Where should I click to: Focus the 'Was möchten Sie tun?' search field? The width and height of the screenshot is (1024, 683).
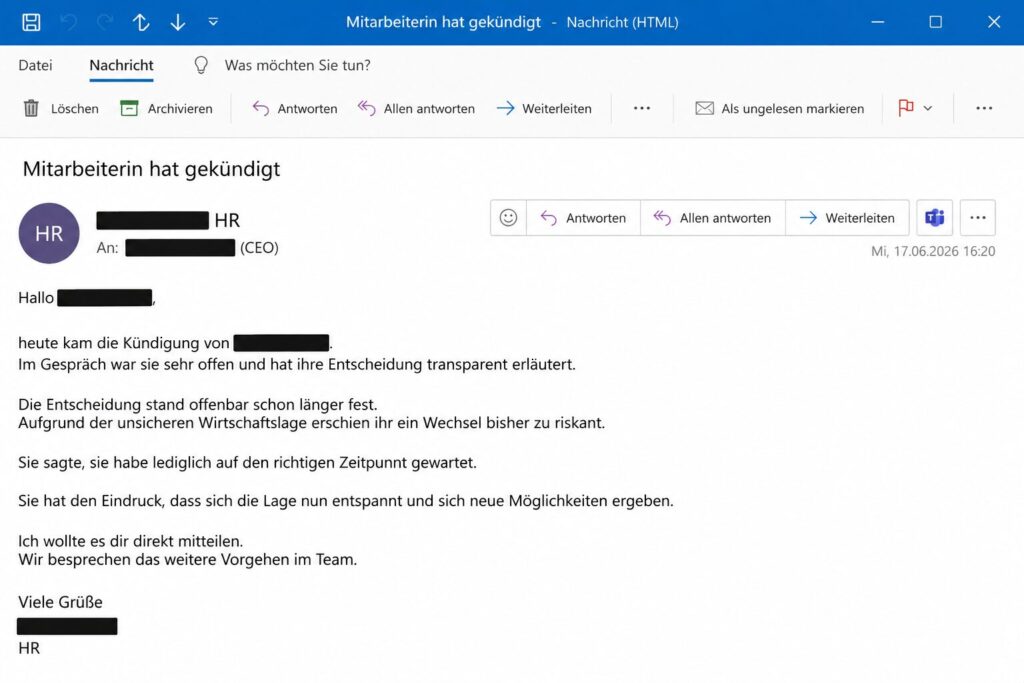click(x=298, y=65)
